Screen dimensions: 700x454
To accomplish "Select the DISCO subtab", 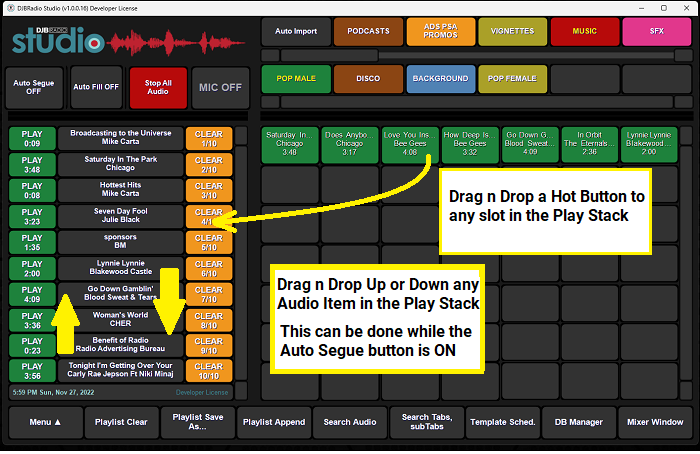I will tap(368, 79).
